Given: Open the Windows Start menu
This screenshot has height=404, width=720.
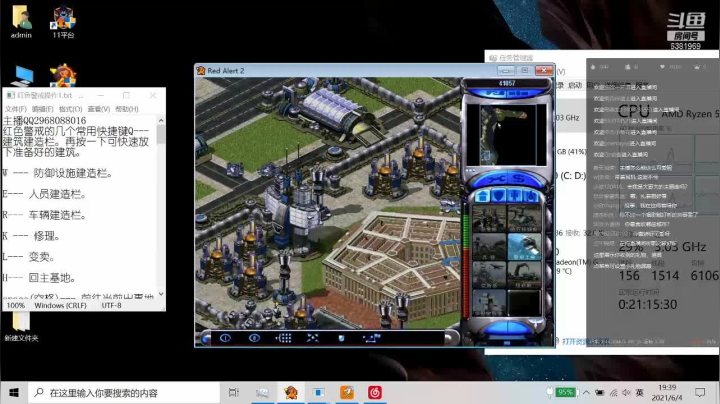Looking at the screenshot, I should click(x=14, y=393).
